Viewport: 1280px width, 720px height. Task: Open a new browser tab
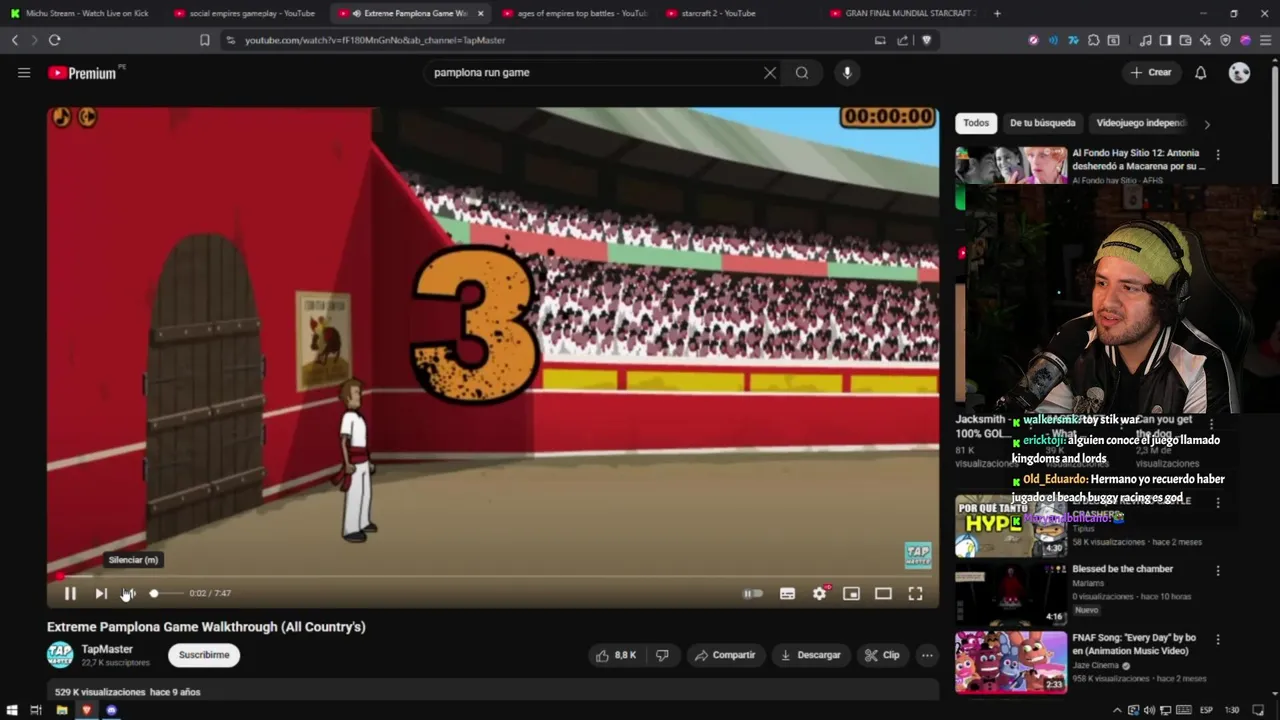pos(996,13)
